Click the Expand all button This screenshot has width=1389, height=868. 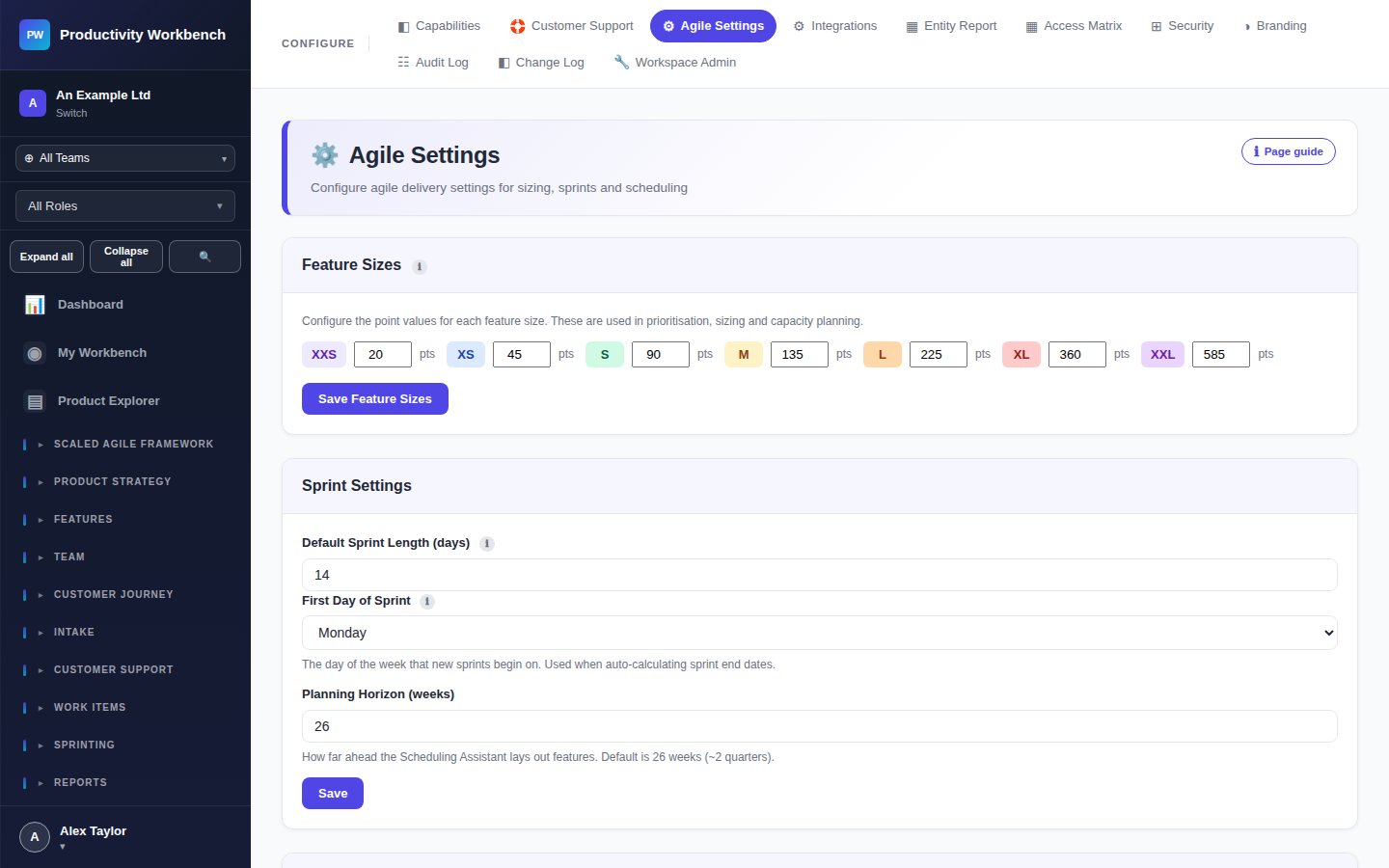point(46,257)
